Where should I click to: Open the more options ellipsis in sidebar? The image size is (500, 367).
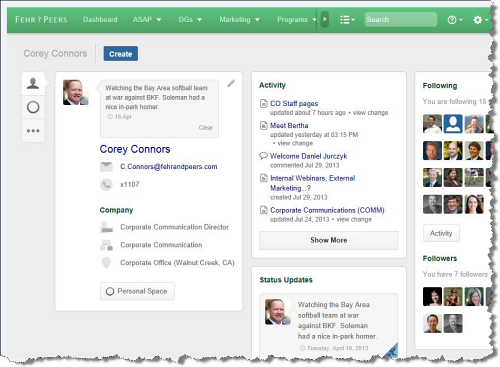(x=33, y=131)
